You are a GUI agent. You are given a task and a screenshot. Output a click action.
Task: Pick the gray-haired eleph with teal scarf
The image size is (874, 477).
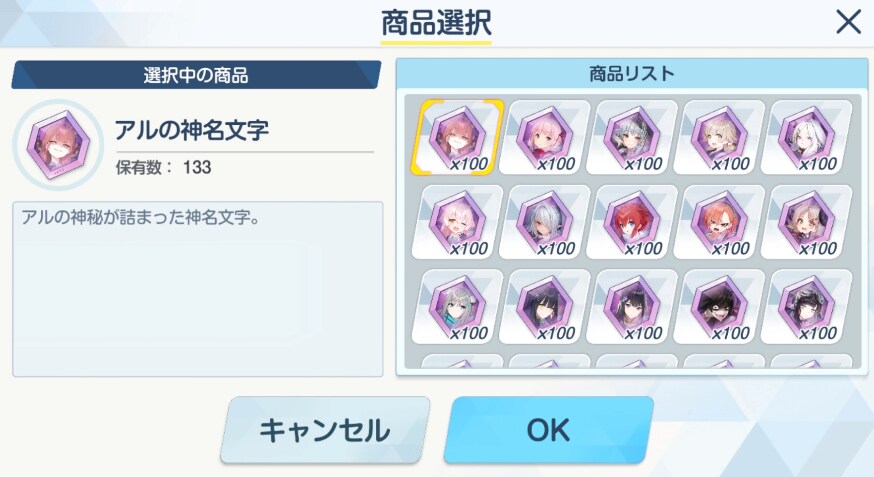458,306
